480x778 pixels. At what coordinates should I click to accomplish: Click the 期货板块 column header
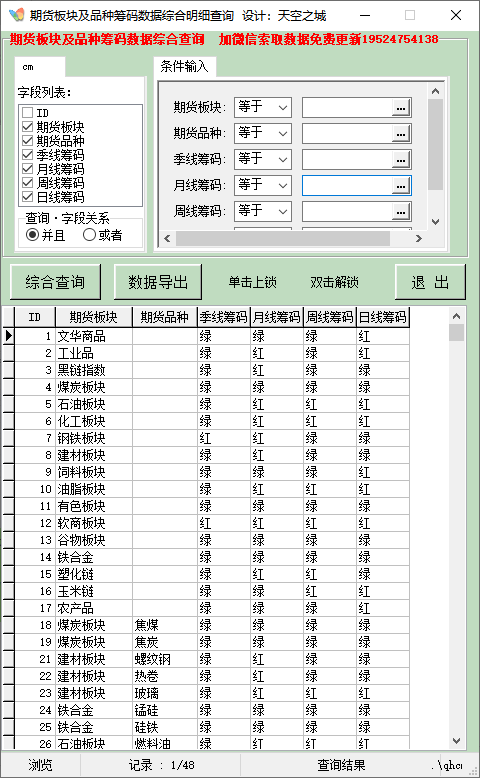point(93,317)
